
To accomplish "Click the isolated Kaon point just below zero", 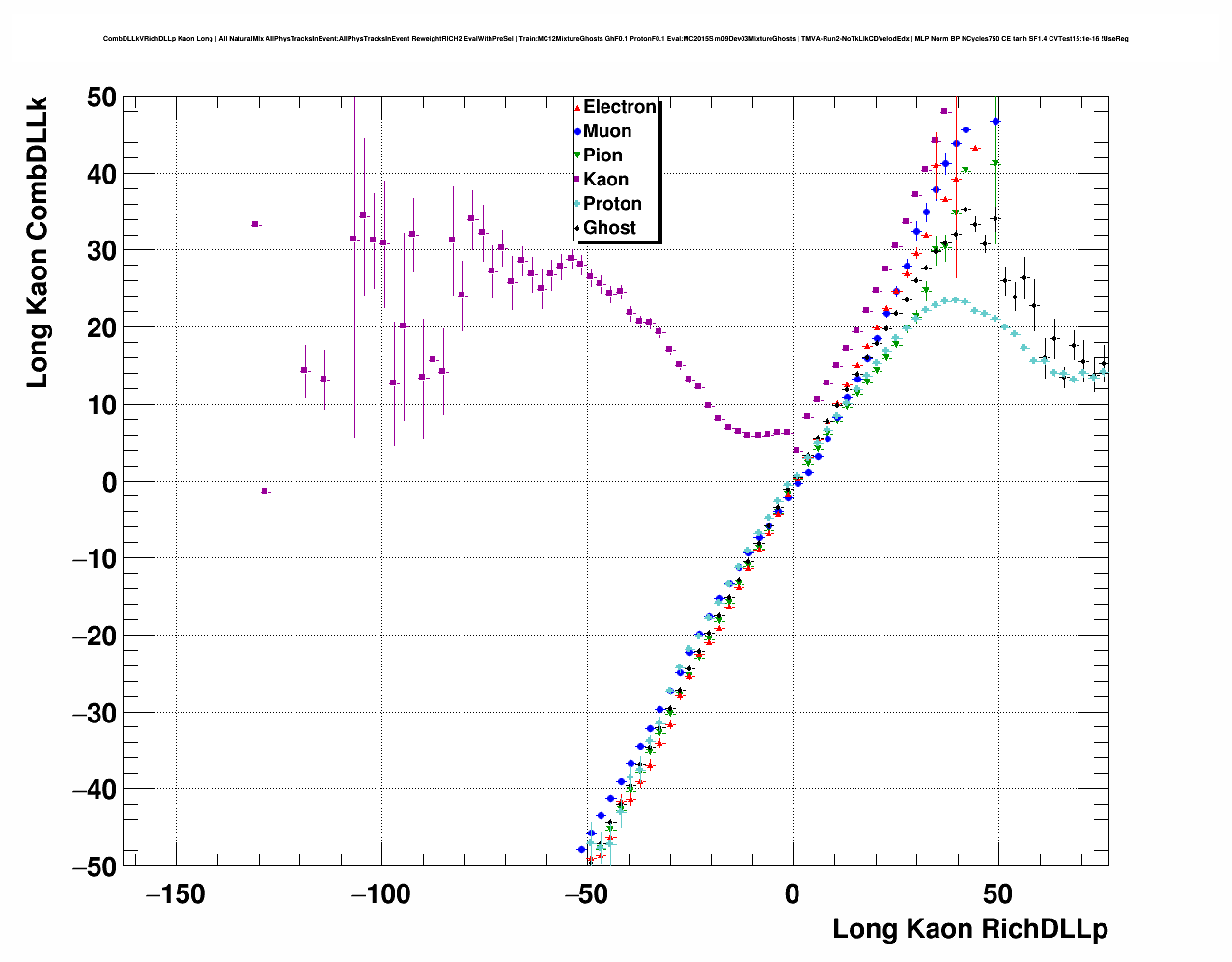I will coord(265,491).
